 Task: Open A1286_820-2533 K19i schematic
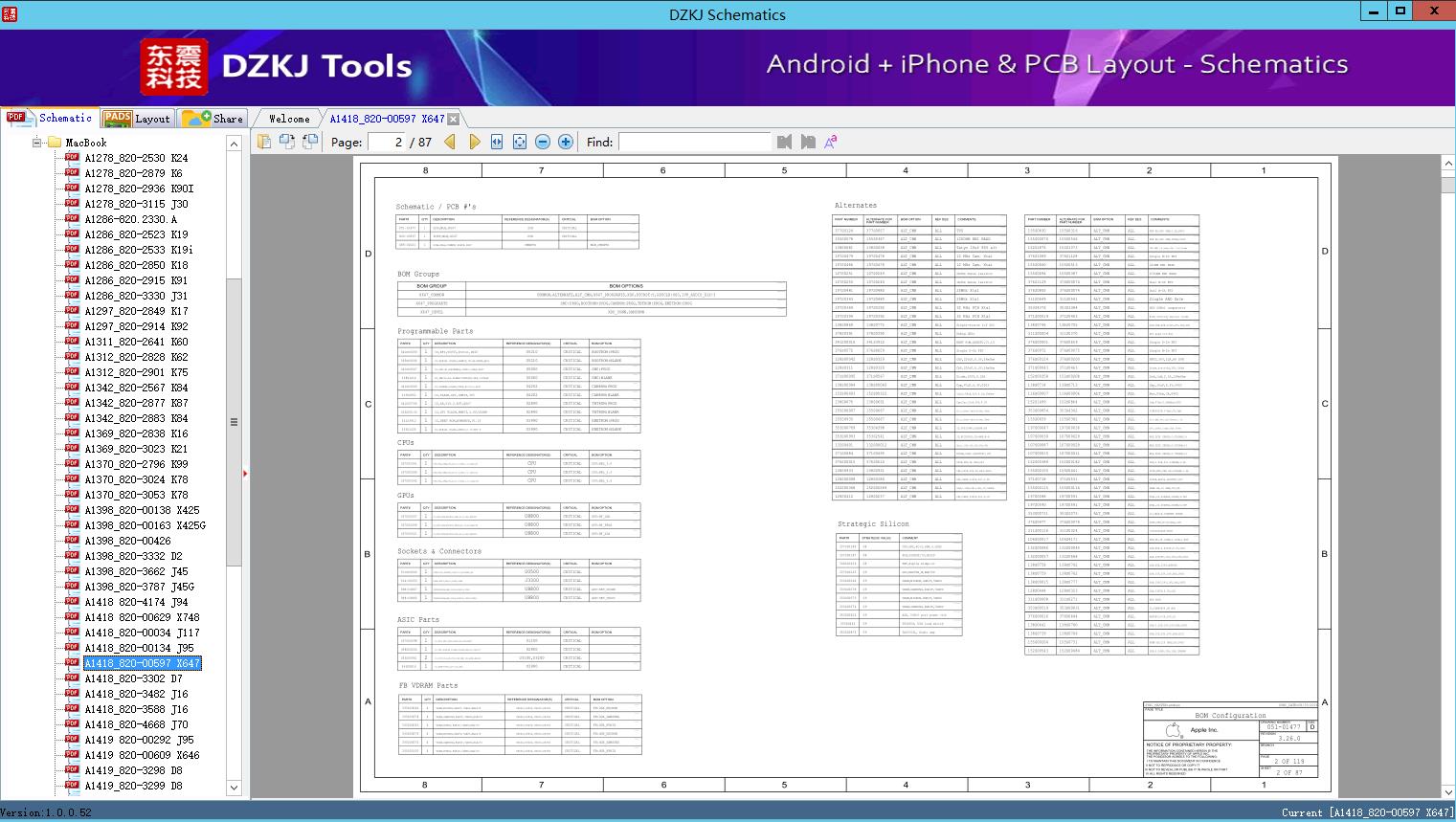coord(139,250)
